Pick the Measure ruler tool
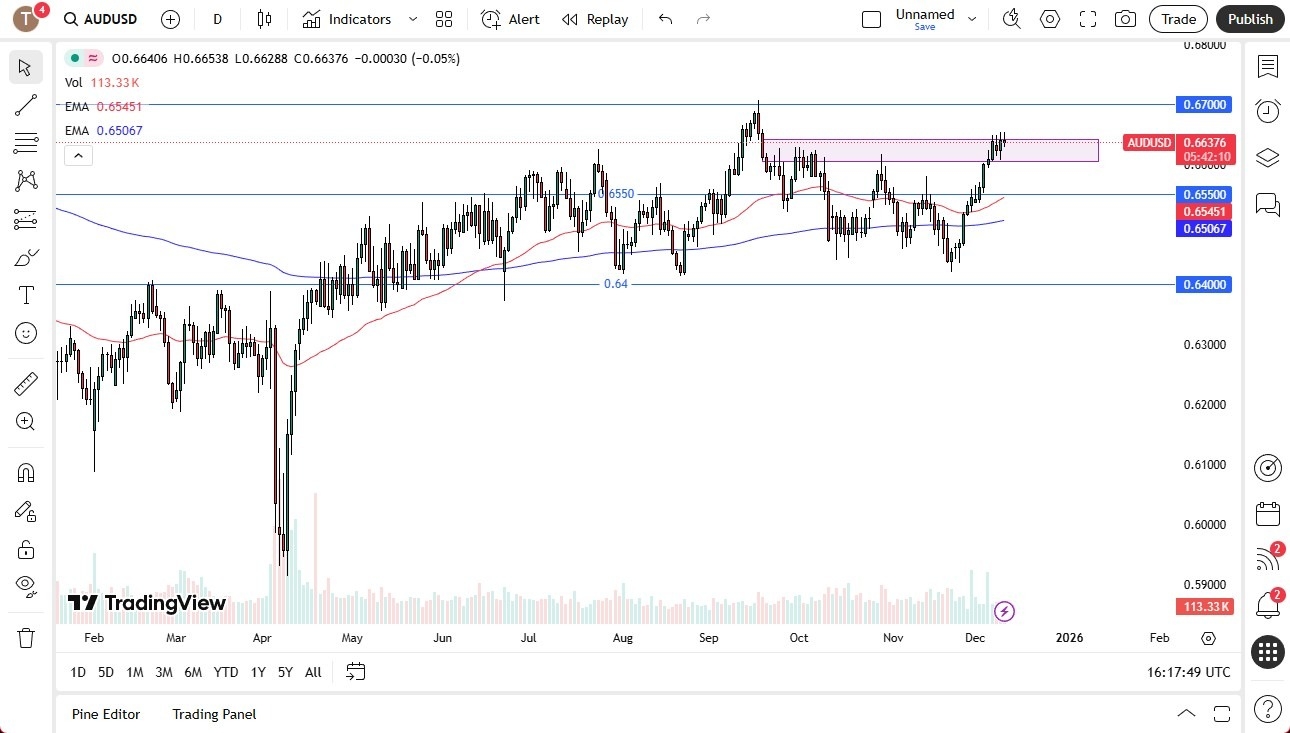This screenshot has width=1290, height=733. click(25, 383)
